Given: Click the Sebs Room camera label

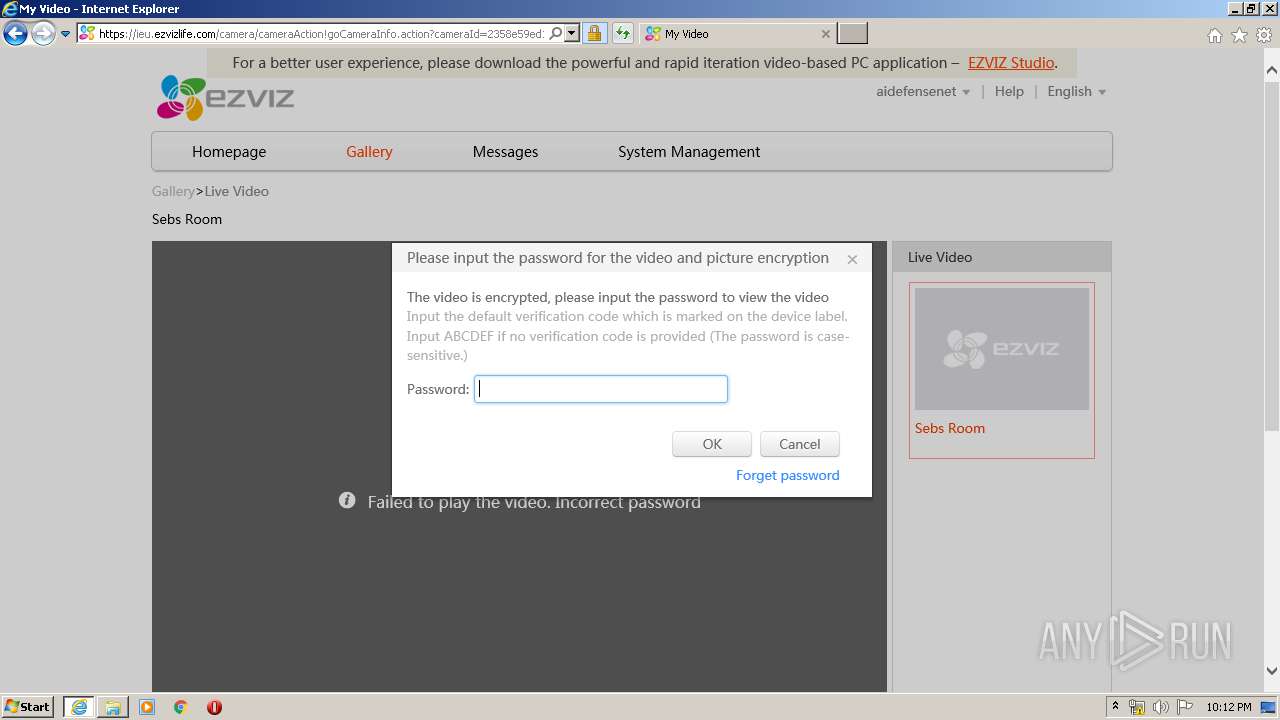Looking at the screenshot, I should point(950,428).
